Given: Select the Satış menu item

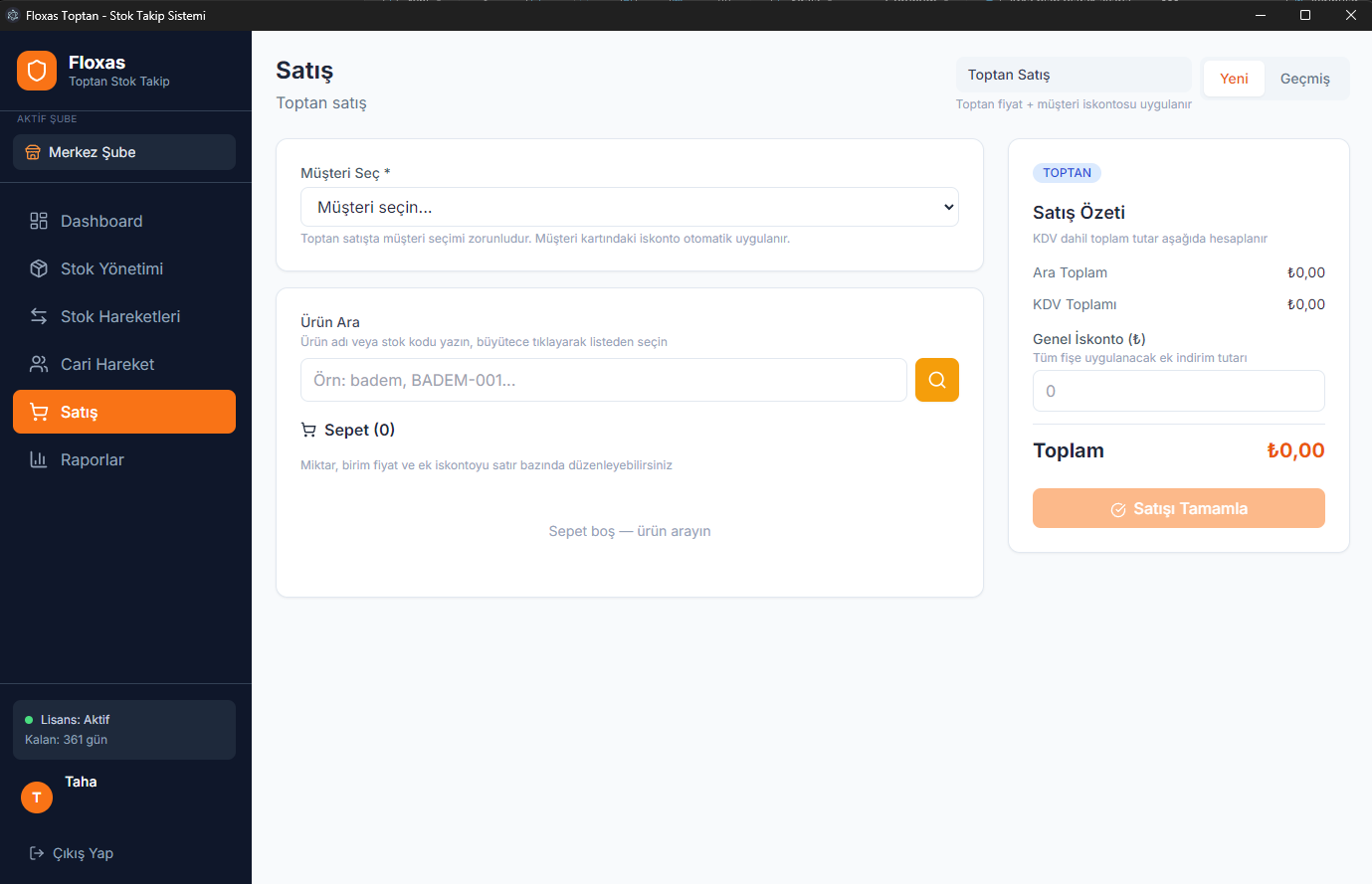Looking at the screenshot, I should (124, 412).
